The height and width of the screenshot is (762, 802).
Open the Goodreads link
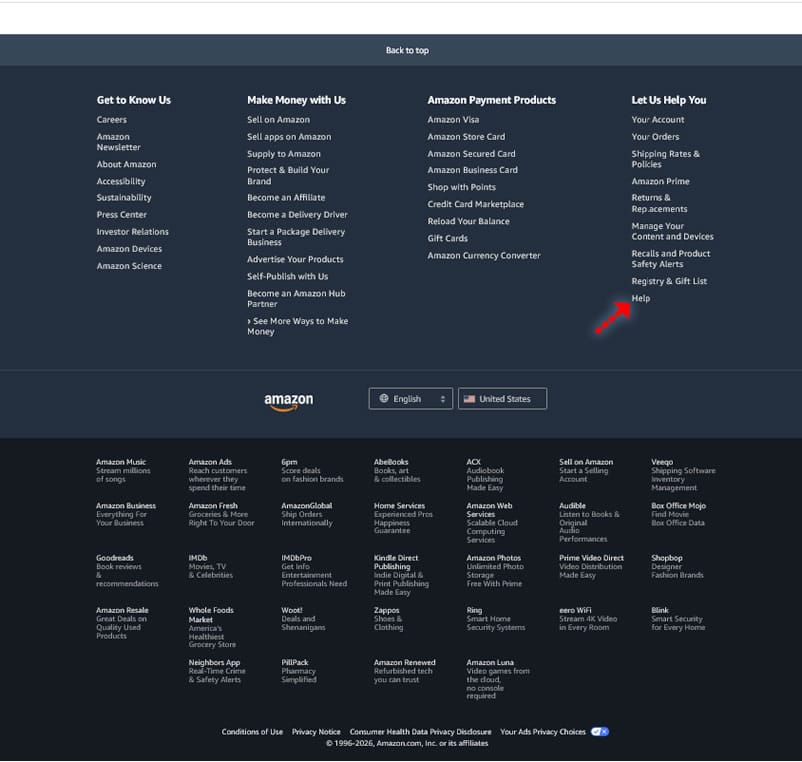127,571
